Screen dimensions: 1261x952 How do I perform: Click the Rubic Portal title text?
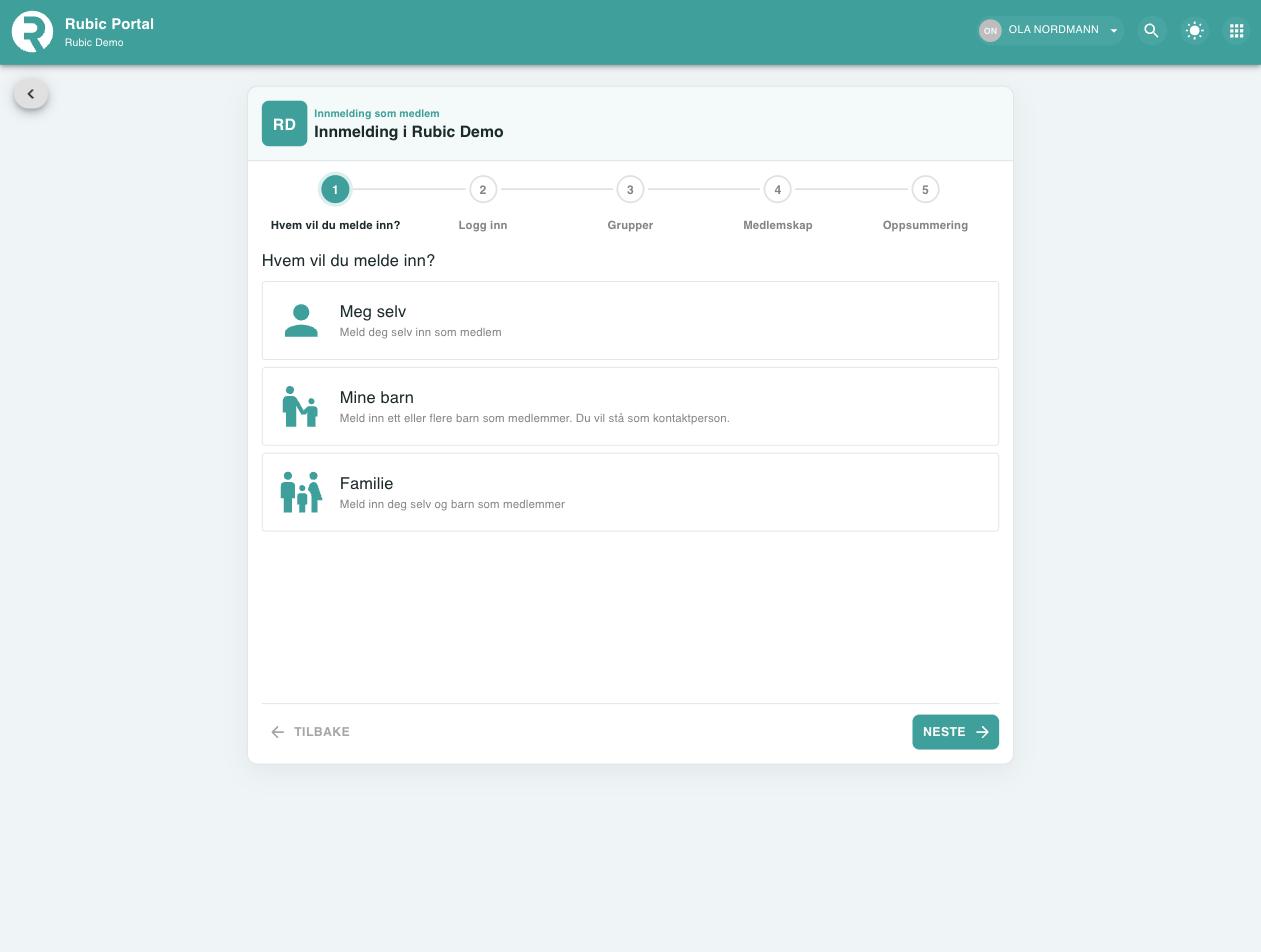click(109, 24)
